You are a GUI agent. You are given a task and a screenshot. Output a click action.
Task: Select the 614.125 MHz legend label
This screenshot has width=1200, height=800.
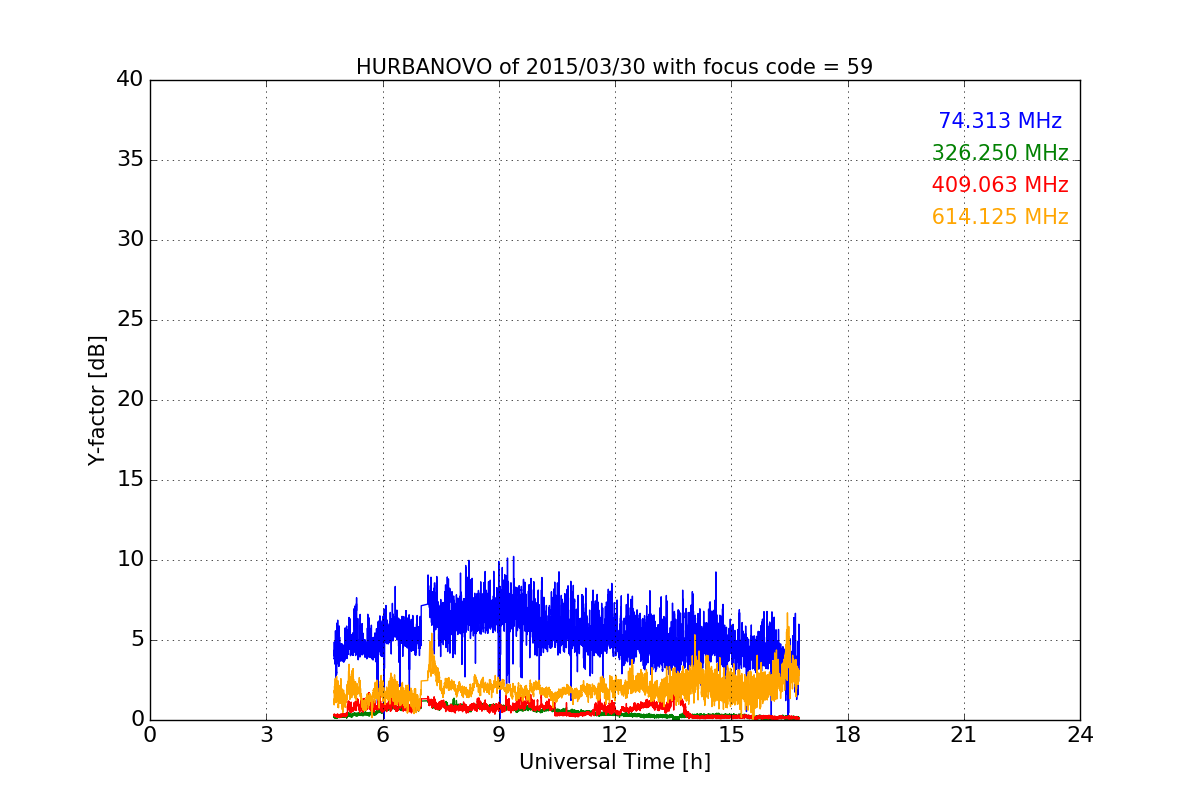pos(1000,217)
